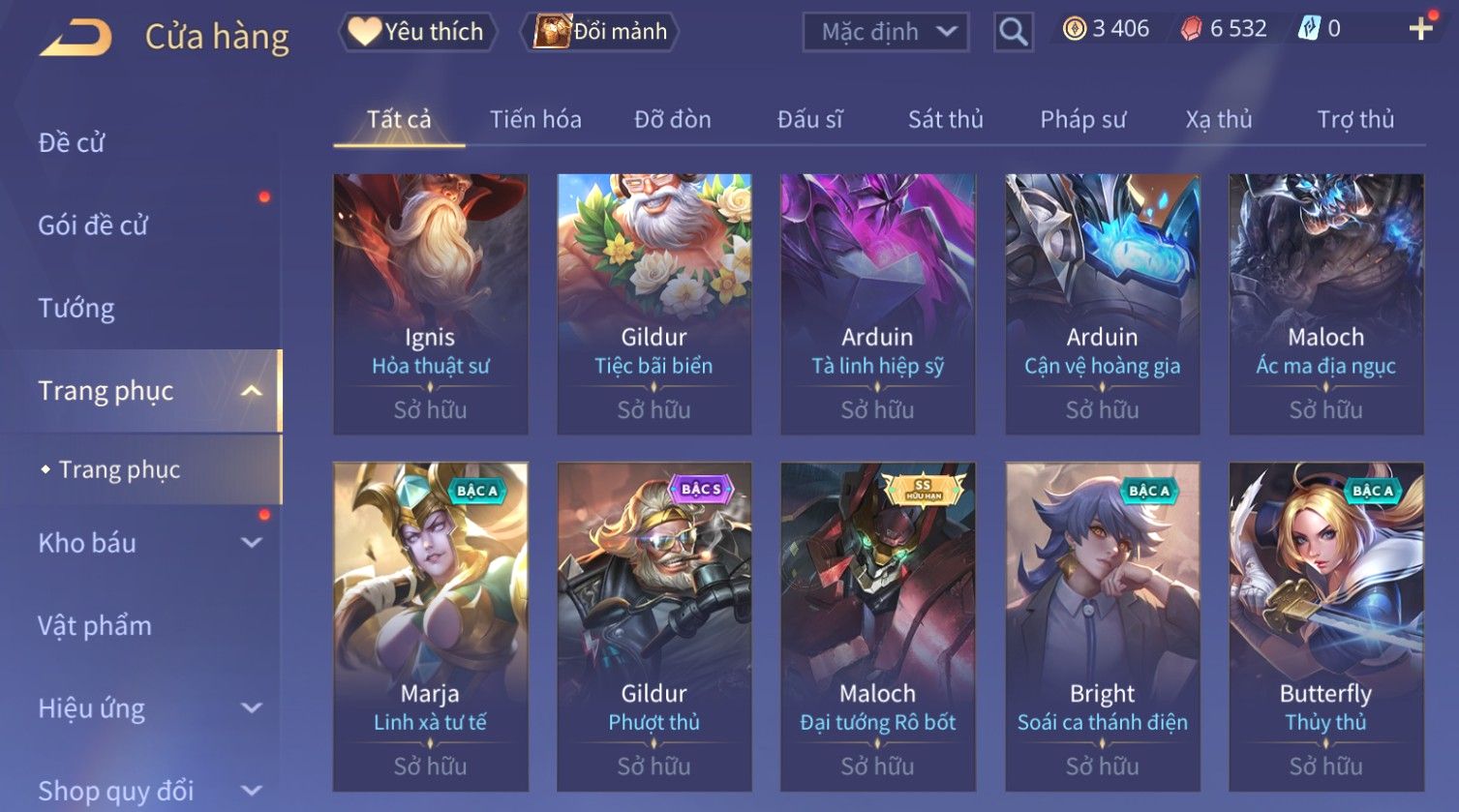Open the Ignis Hỏa thuật sư skin card
Viewport: 1459px width, 812px height.
tap(430, 304)
